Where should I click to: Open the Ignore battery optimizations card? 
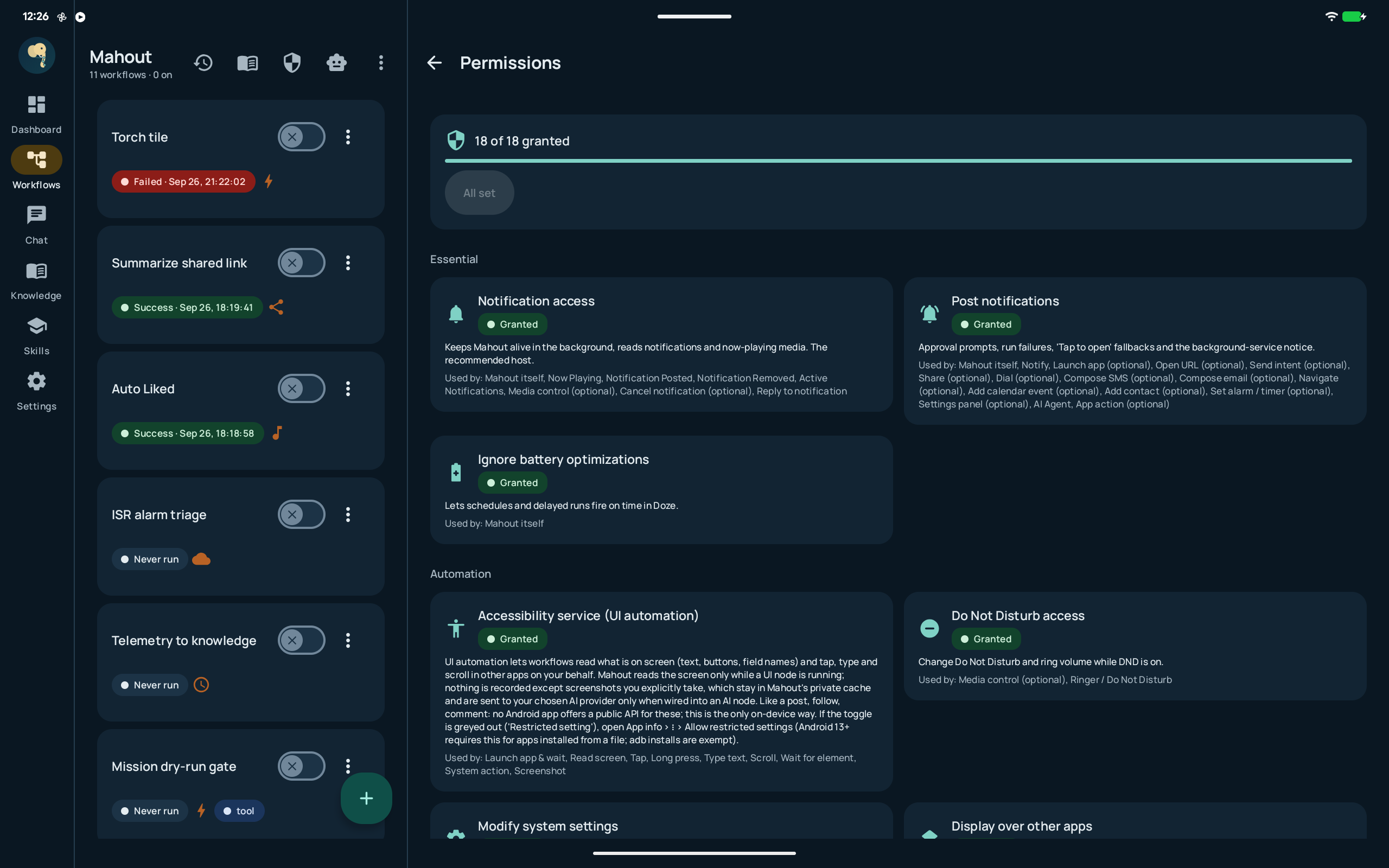(661, 490)
